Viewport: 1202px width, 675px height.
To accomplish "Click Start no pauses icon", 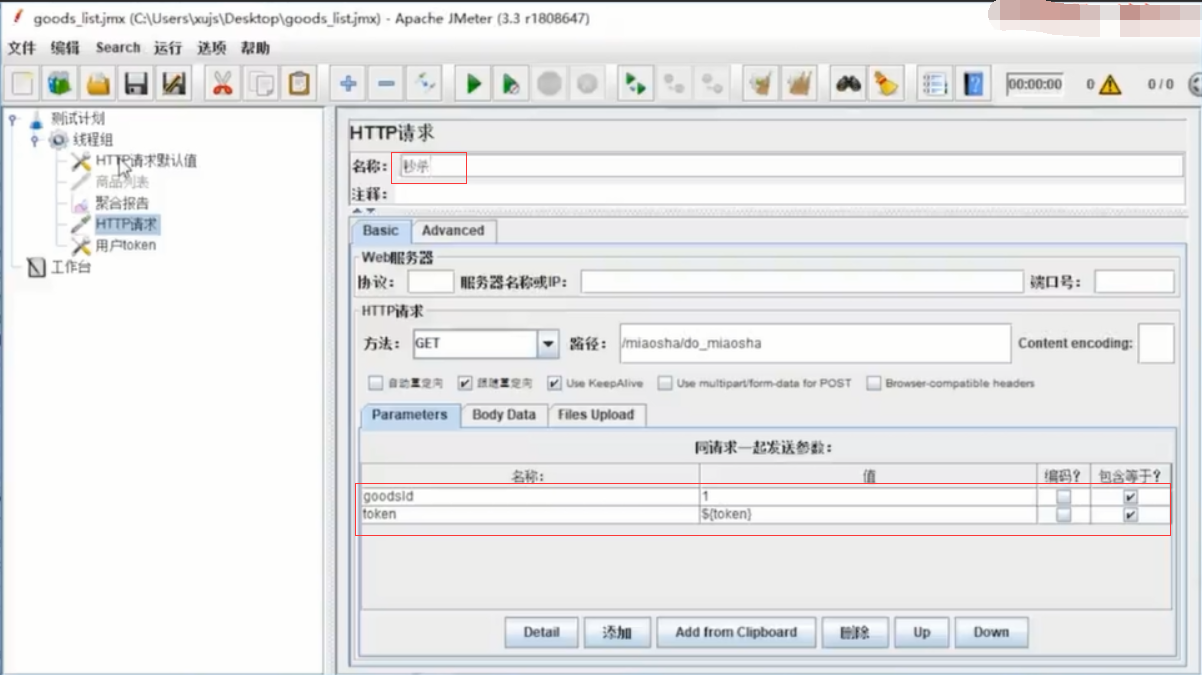I will tap(511, 84).
